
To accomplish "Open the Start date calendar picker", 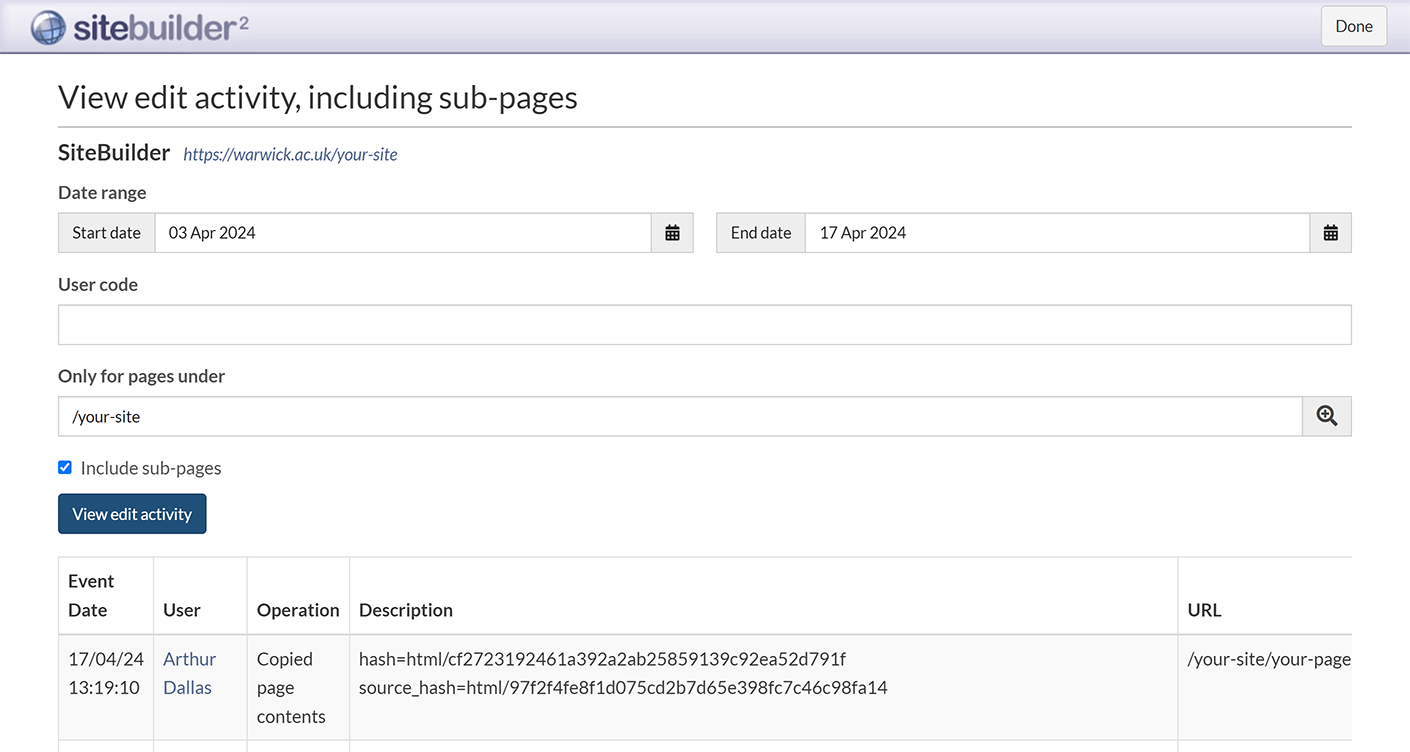I will [x=672, y=233].
